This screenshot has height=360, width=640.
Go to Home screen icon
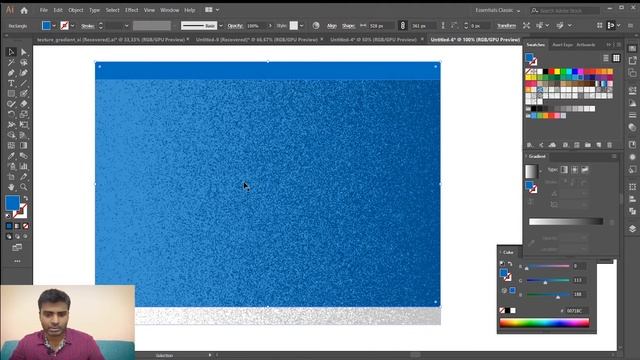pyautogui.click(x=24, y=10)
